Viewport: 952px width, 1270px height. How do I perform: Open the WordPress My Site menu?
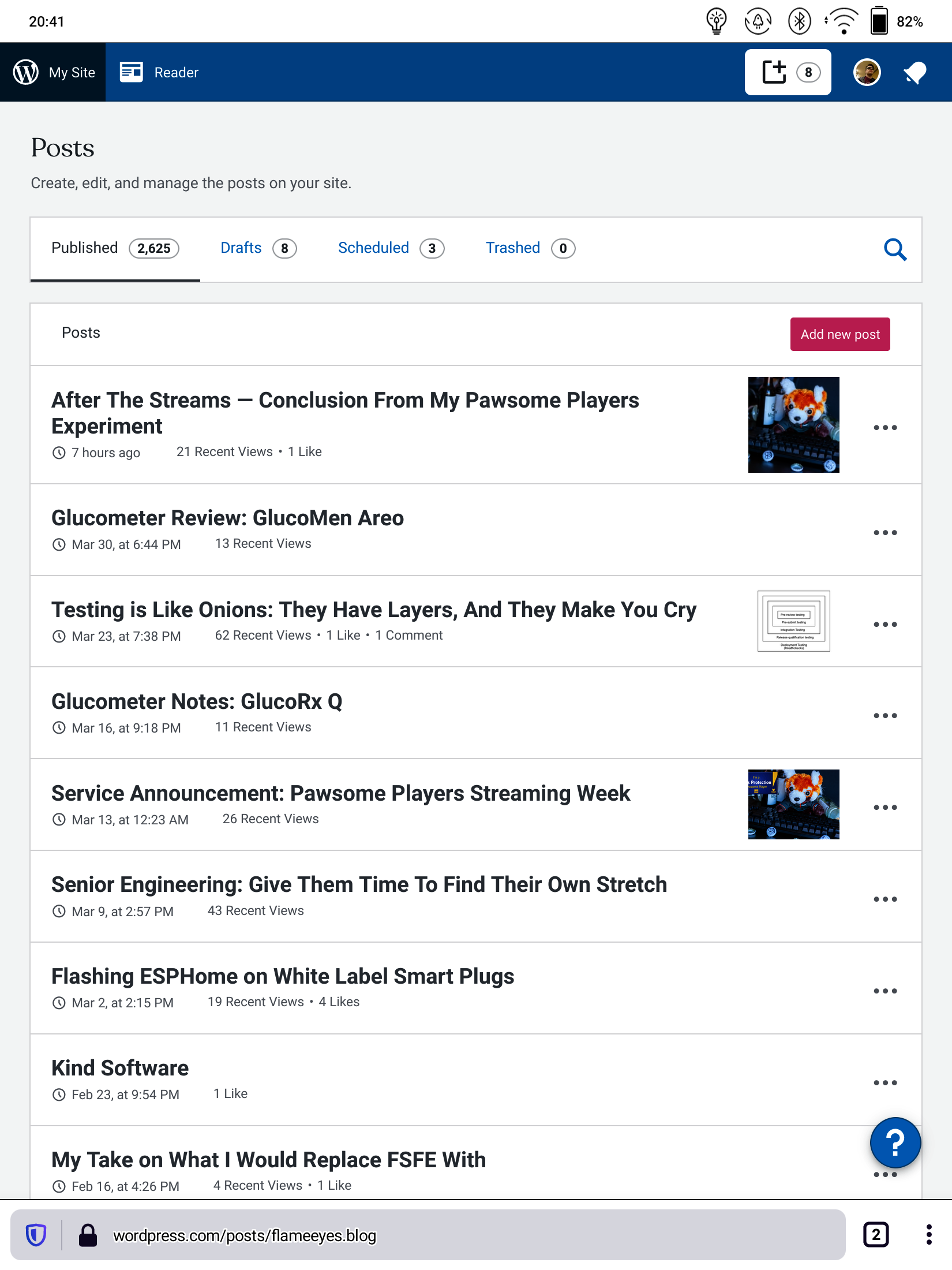point(53,72)
